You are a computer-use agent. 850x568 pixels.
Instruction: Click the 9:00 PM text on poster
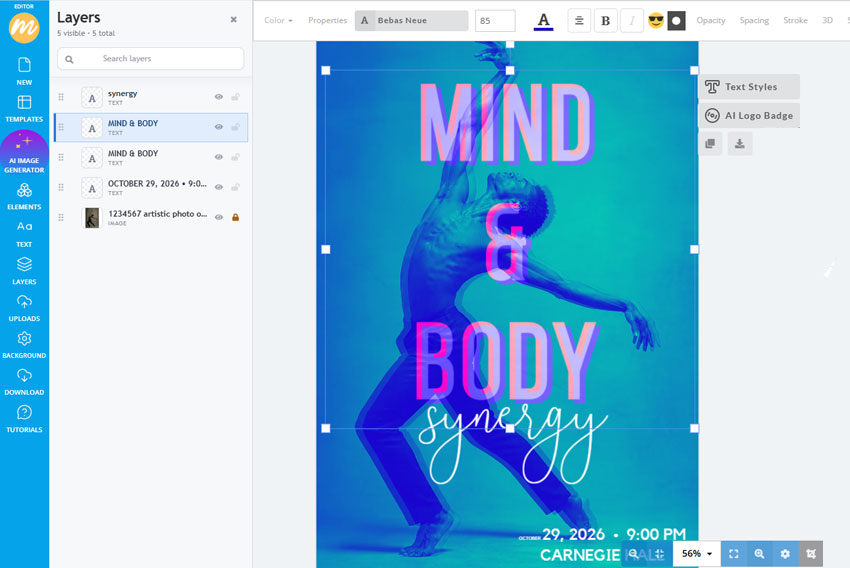click(656, 534)
